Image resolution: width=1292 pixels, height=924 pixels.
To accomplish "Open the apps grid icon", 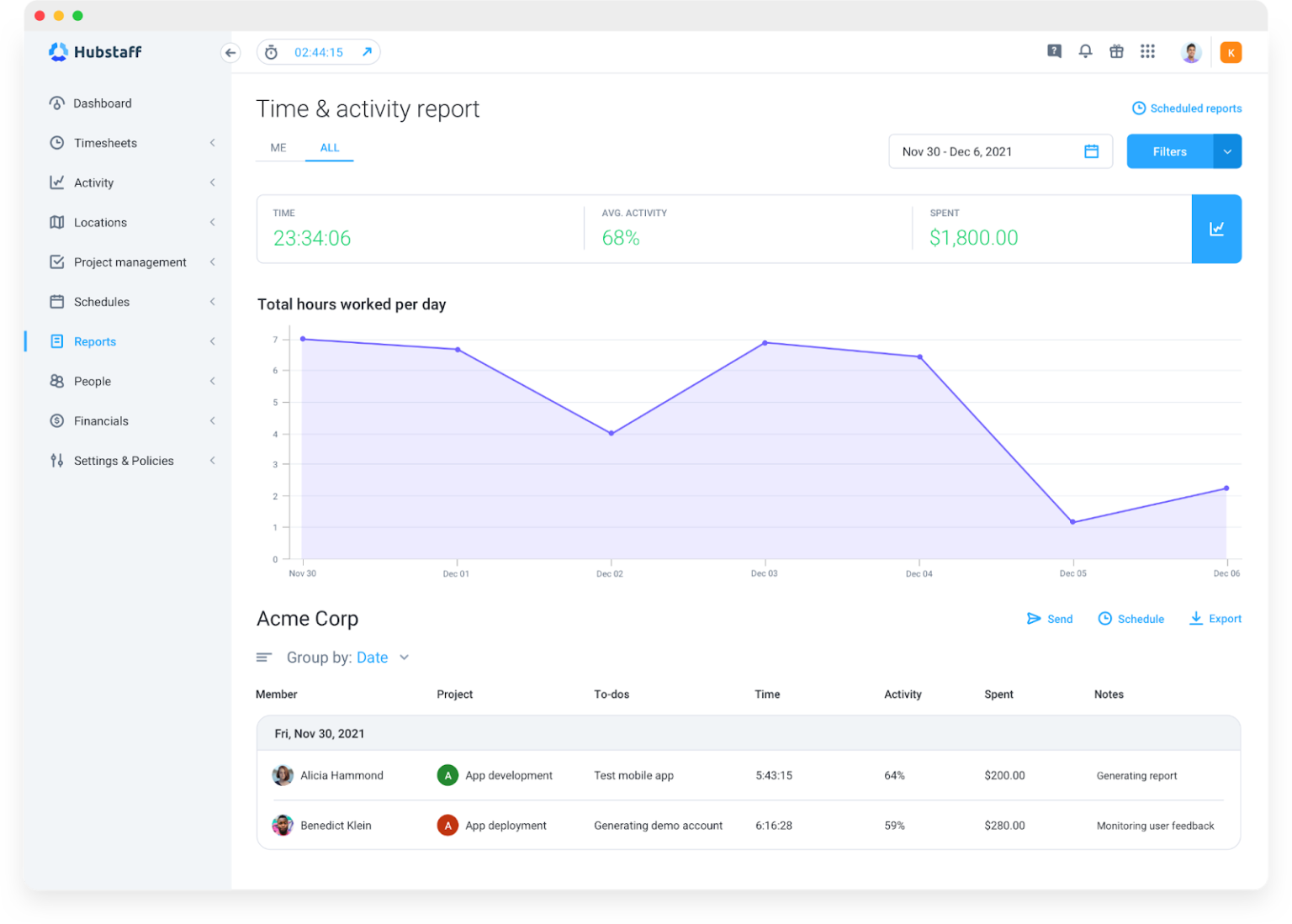I will (1147, 51).
